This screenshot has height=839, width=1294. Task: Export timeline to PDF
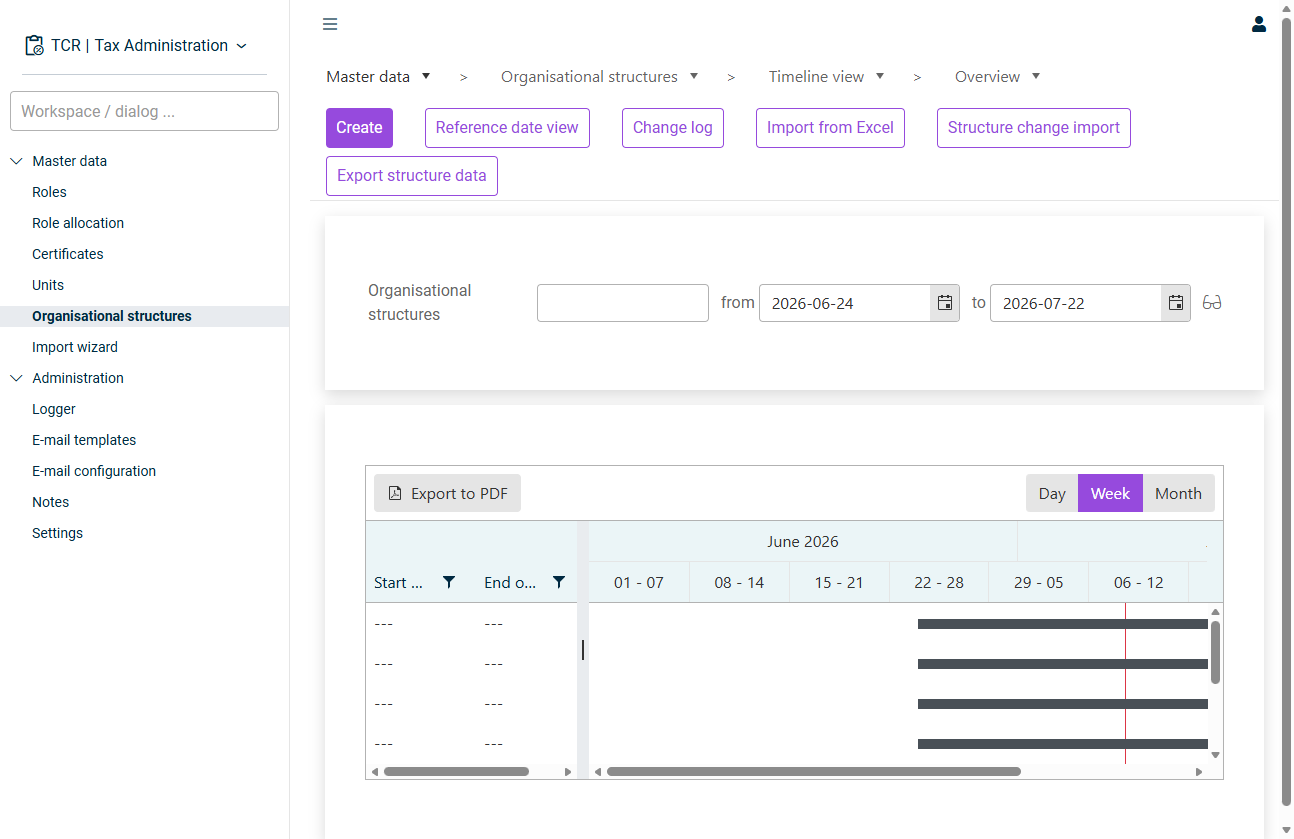[x=448, y=493]
